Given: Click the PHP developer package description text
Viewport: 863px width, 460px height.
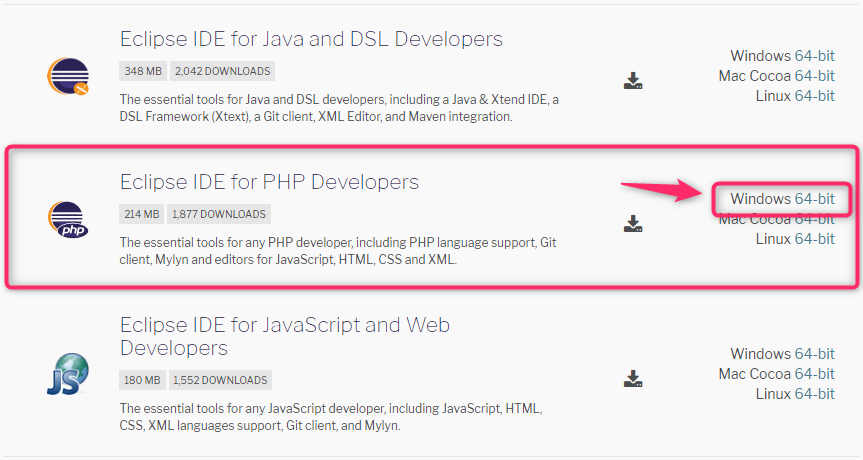Looking at the screenshot, I should [x=338, y=251].
